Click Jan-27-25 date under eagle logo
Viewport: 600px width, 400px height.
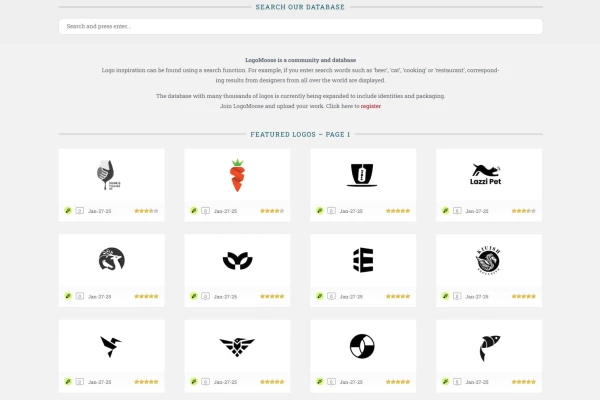click(x=225, y=382)
